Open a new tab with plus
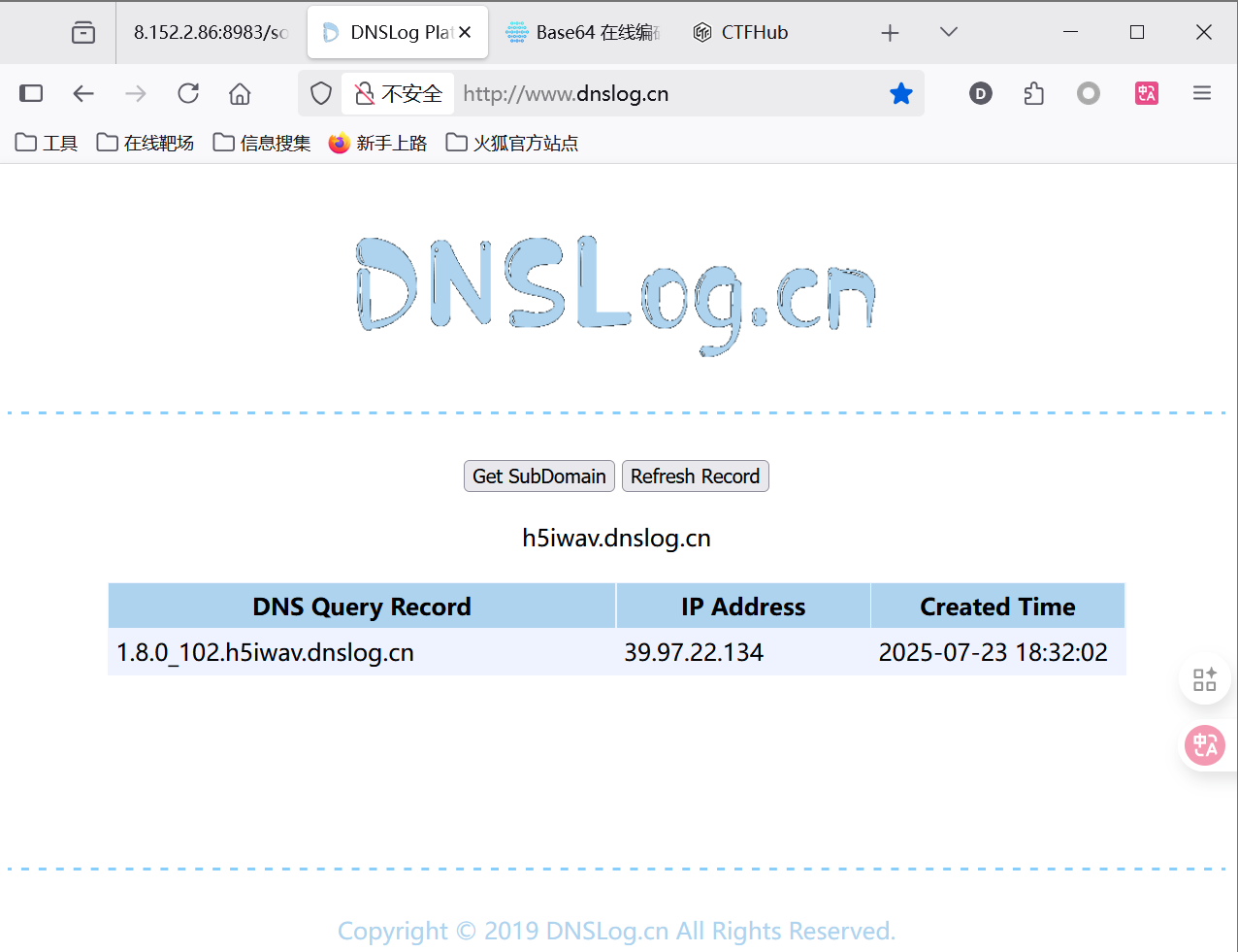 pos(890,33)
